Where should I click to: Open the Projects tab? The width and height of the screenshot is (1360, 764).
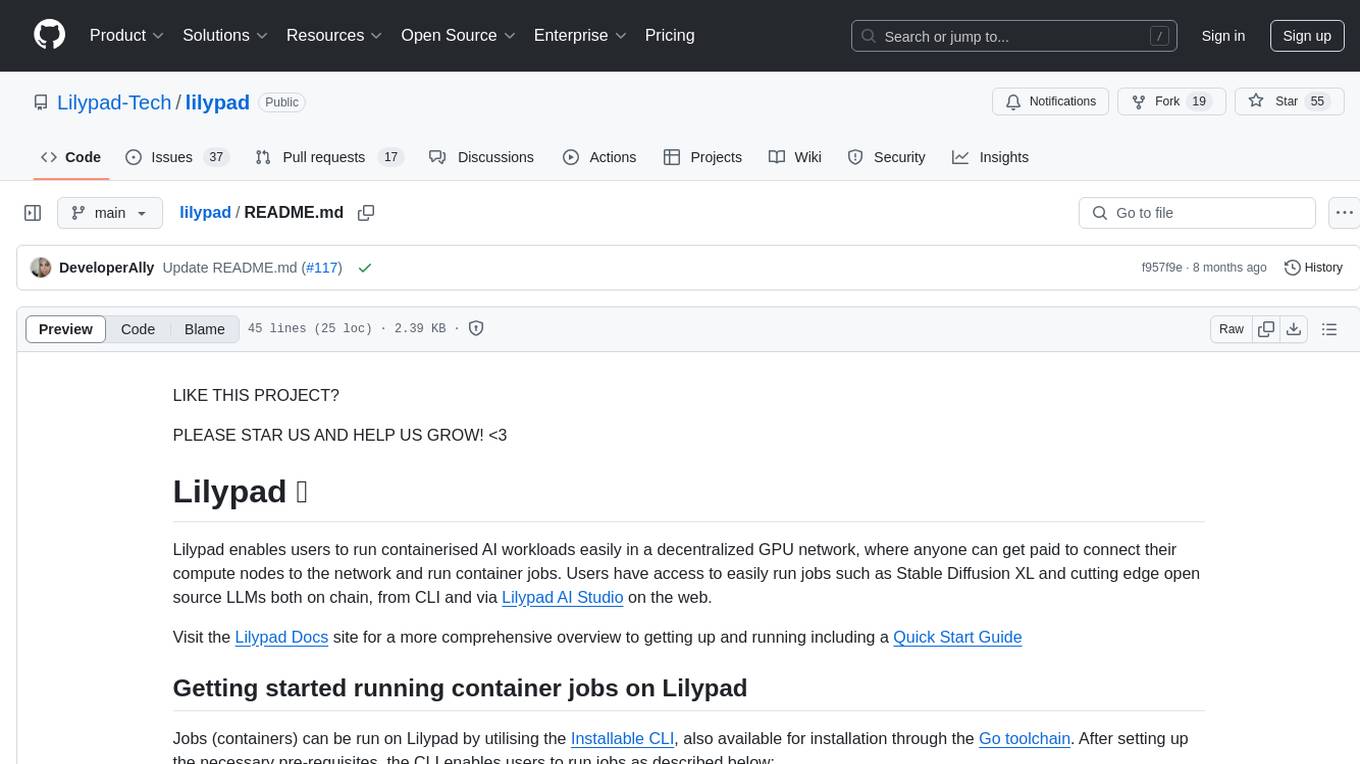pos(703,157)
